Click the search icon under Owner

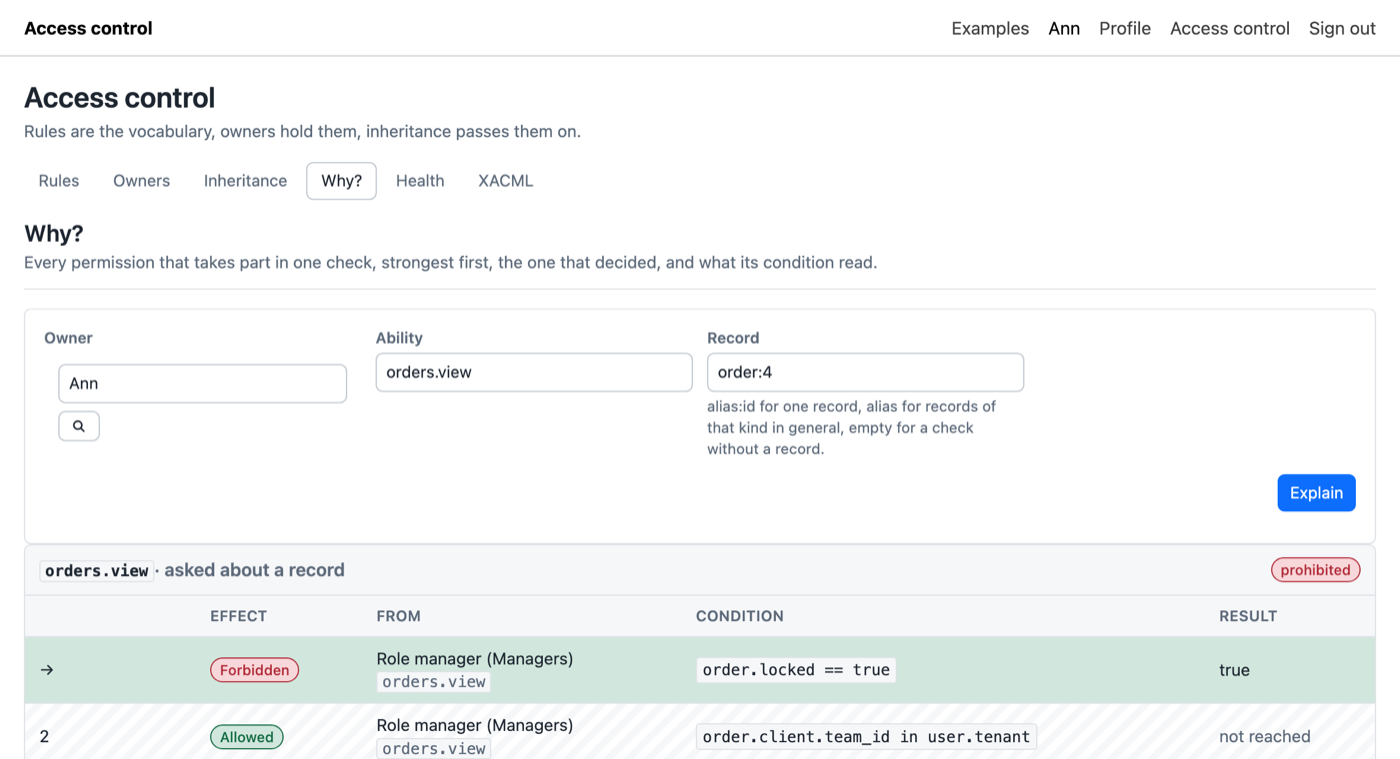(79, 426)
